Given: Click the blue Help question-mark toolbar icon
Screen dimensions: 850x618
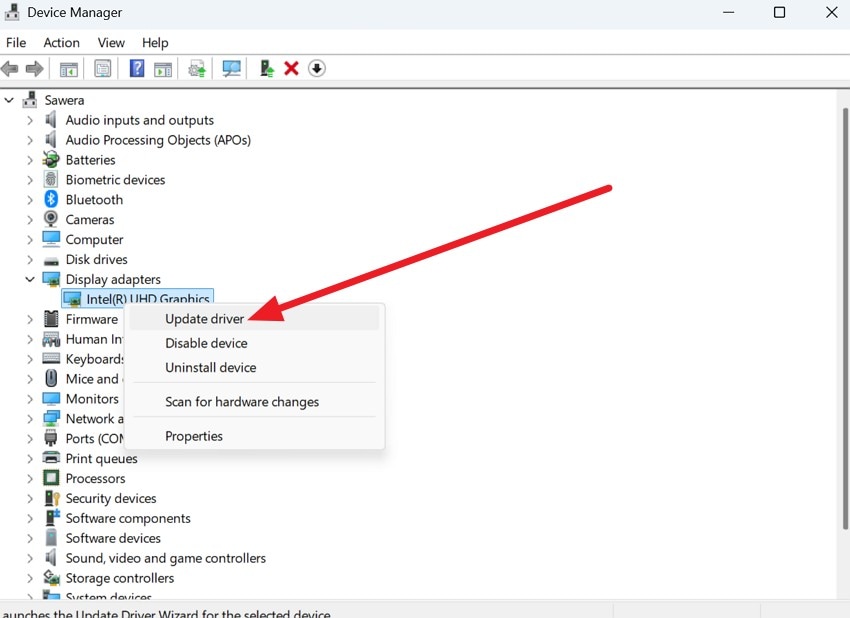Looking at the screenshot, I should 137,68.
